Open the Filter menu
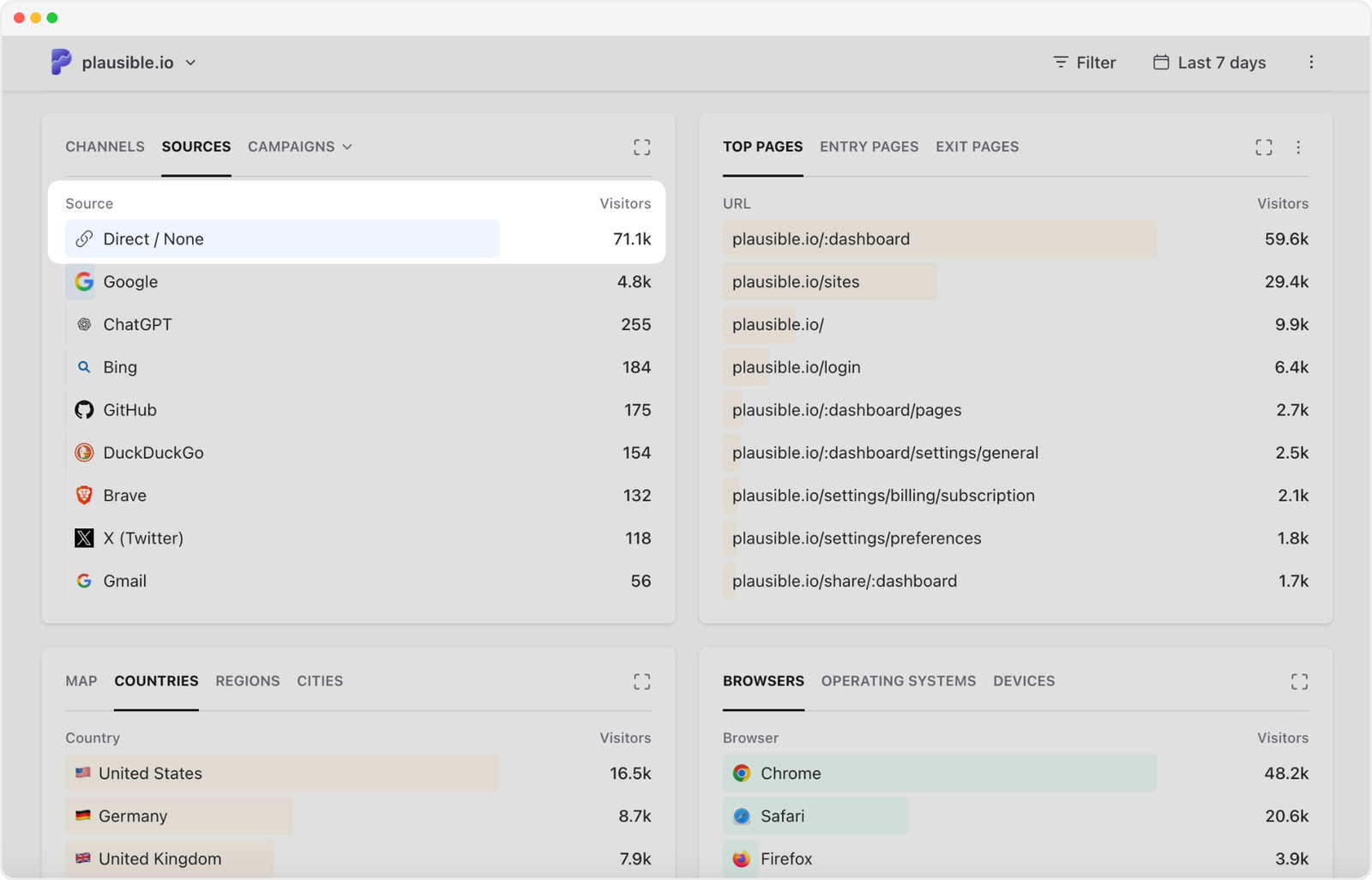Screen dimensions: 1372x880 1084,63
